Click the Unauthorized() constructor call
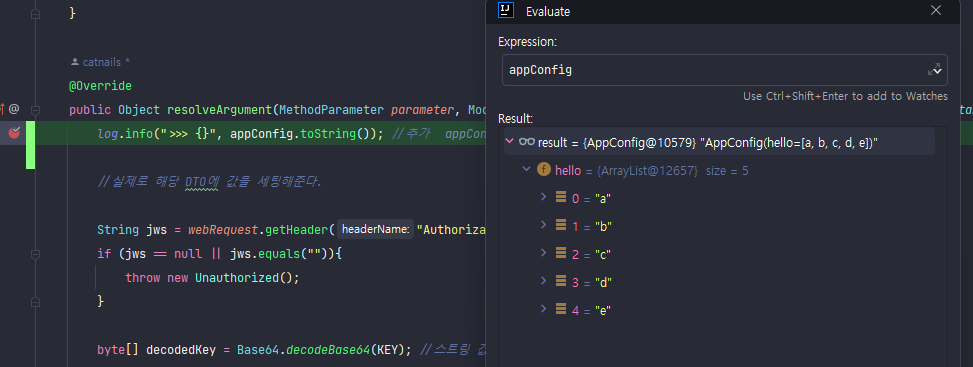Screen dimensions: 973x367 pos(243,278)
